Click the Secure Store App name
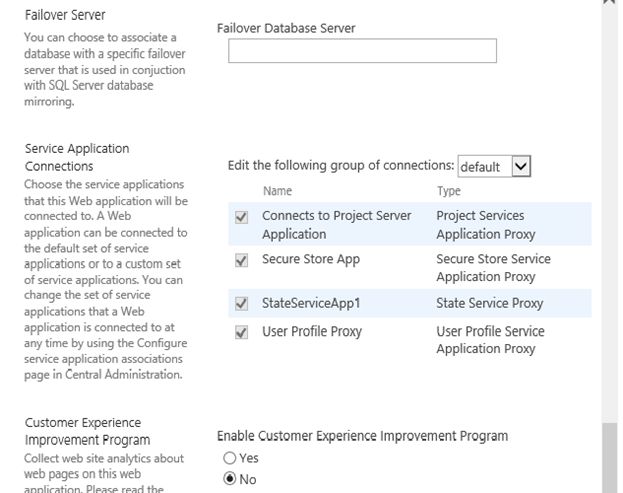 [x=310, y=259]
